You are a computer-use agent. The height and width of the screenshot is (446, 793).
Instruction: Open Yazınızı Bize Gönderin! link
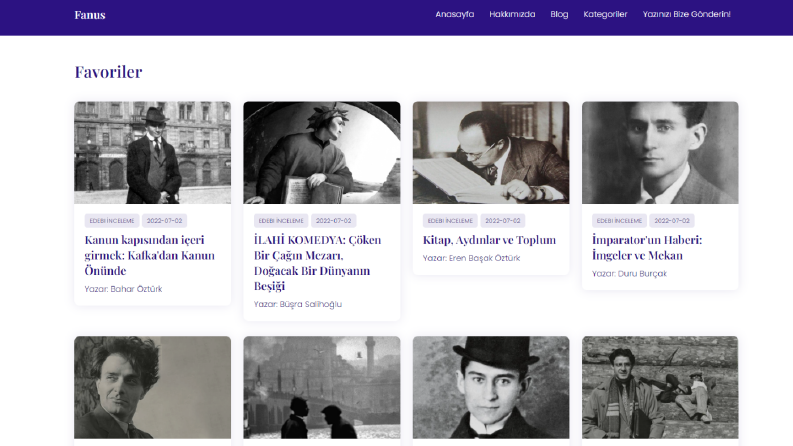pos(686,14)
